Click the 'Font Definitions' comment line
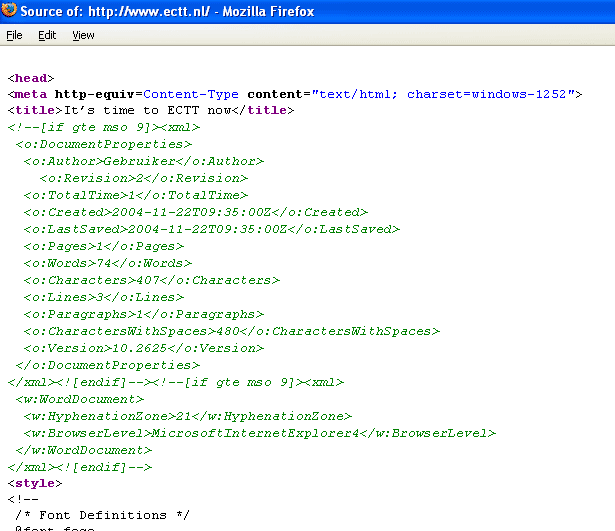Viewport: 615px width, 531px height. (x=102, y=515)
